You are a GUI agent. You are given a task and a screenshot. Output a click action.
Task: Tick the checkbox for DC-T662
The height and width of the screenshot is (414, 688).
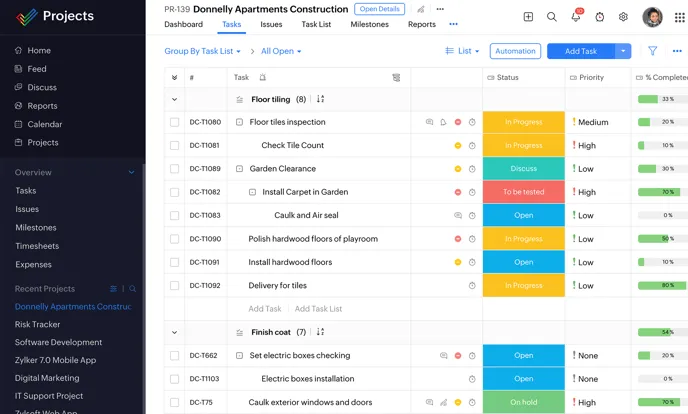[x=174, y=355]
